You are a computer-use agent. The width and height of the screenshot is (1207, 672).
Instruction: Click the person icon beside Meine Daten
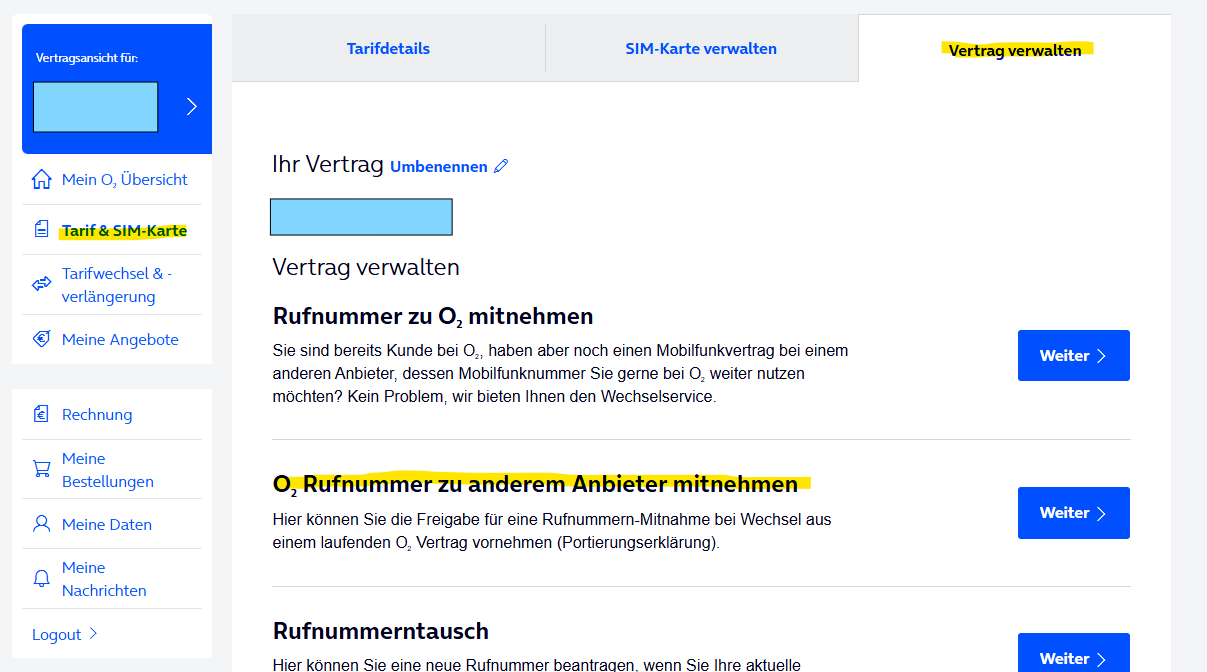[41, 524]
